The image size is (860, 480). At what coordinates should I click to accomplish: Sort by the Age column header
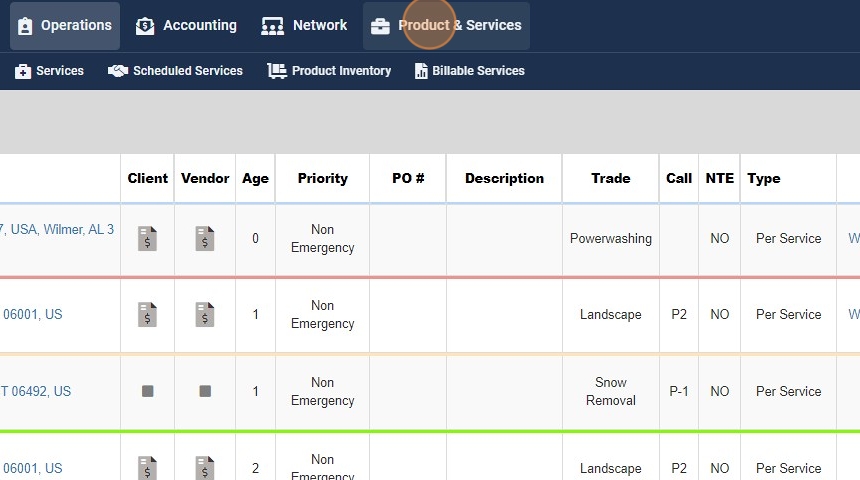256,178
